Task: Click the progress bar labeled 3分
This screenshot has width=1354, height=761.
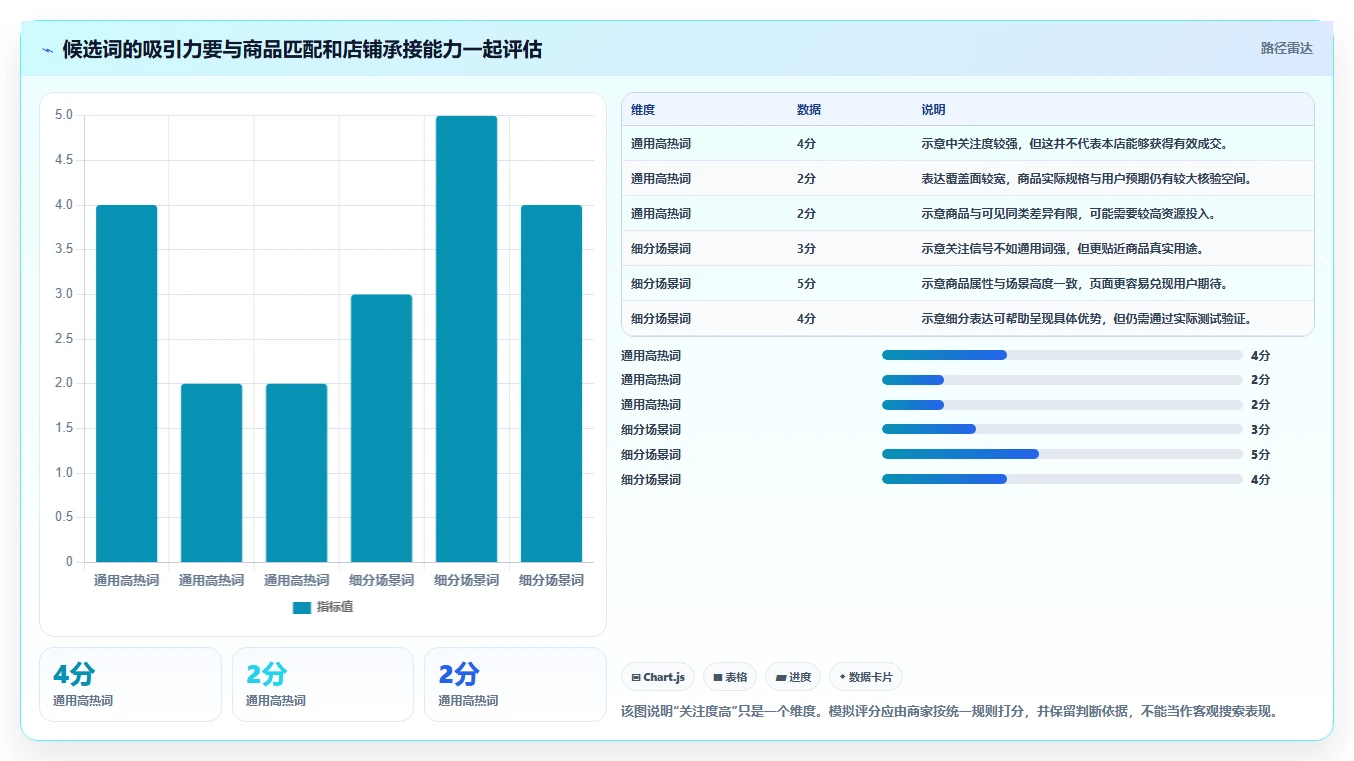Action: [x=1062, y=429]
